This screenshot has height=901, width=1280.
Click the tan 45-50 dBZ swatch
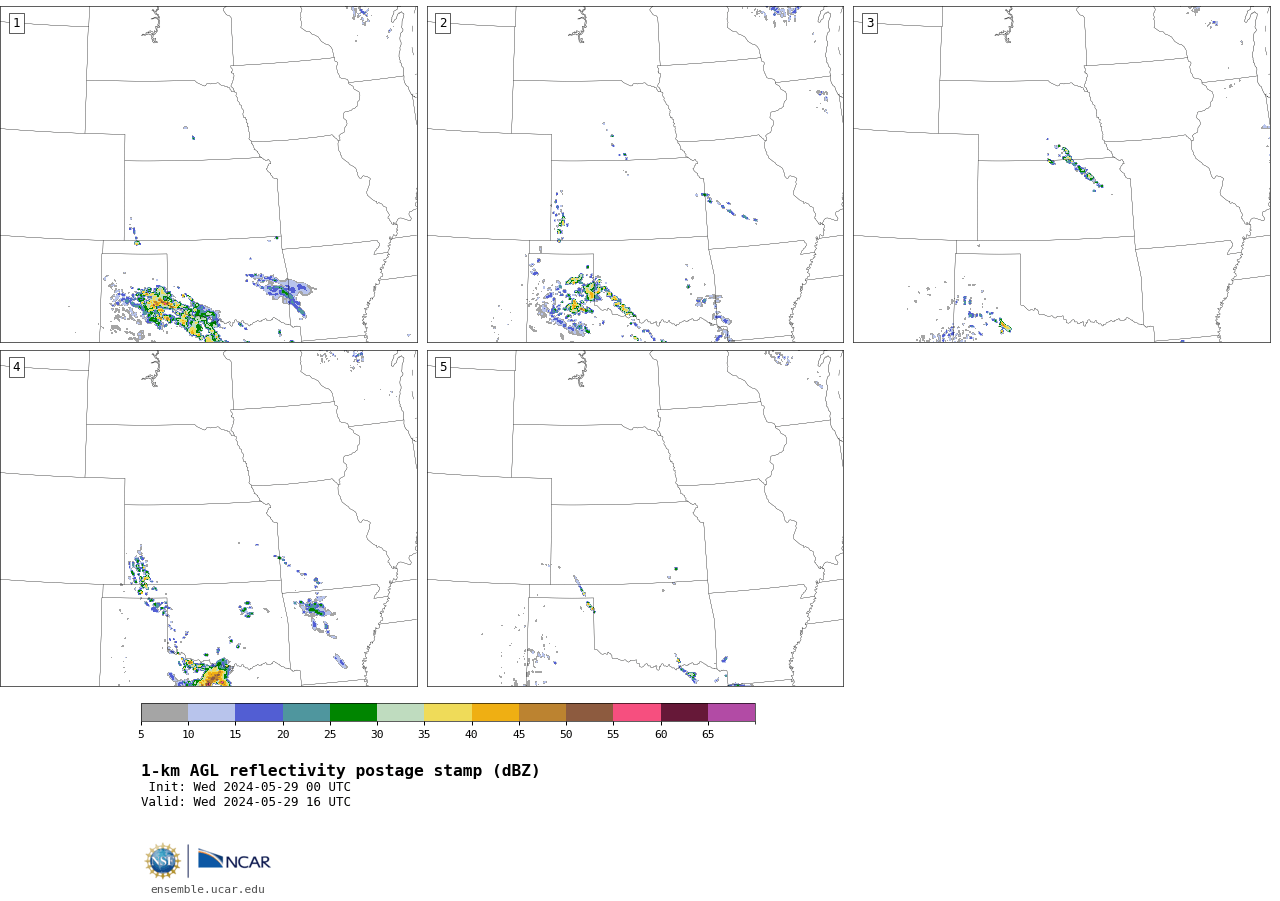(542, 712)
